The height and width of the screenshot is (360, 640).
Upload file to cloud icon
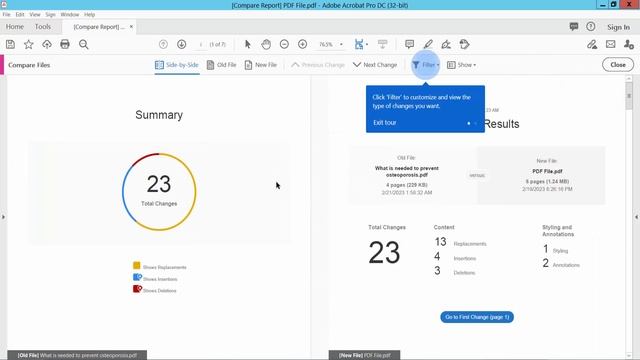click(x=47, y=44)
